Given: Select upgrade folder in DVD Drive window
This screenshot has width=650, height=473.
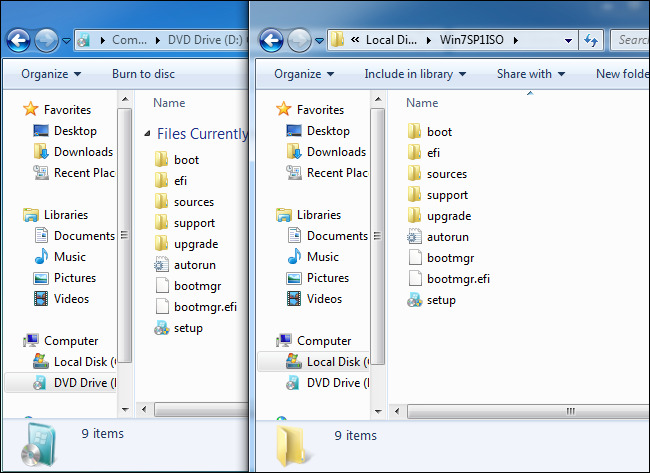Looking at the screenshot, I should point(187,244).
